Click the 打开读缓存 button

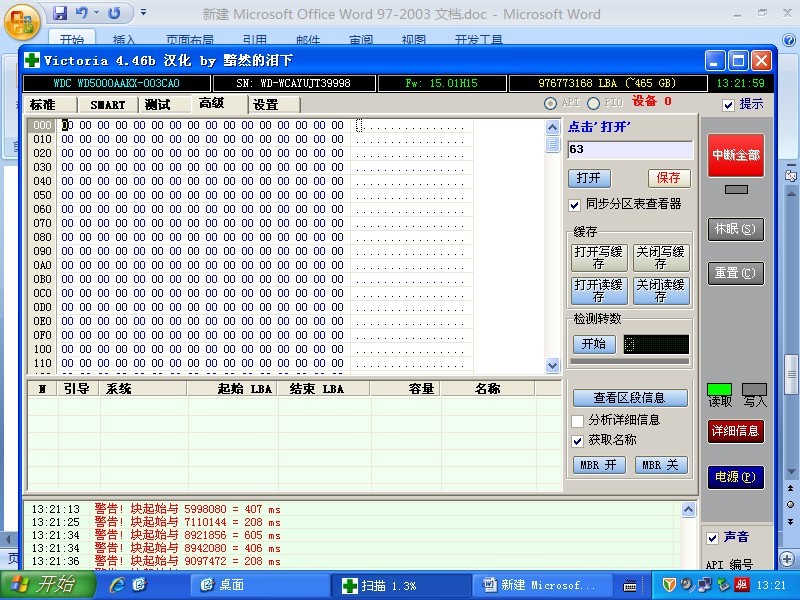point(599,291)
